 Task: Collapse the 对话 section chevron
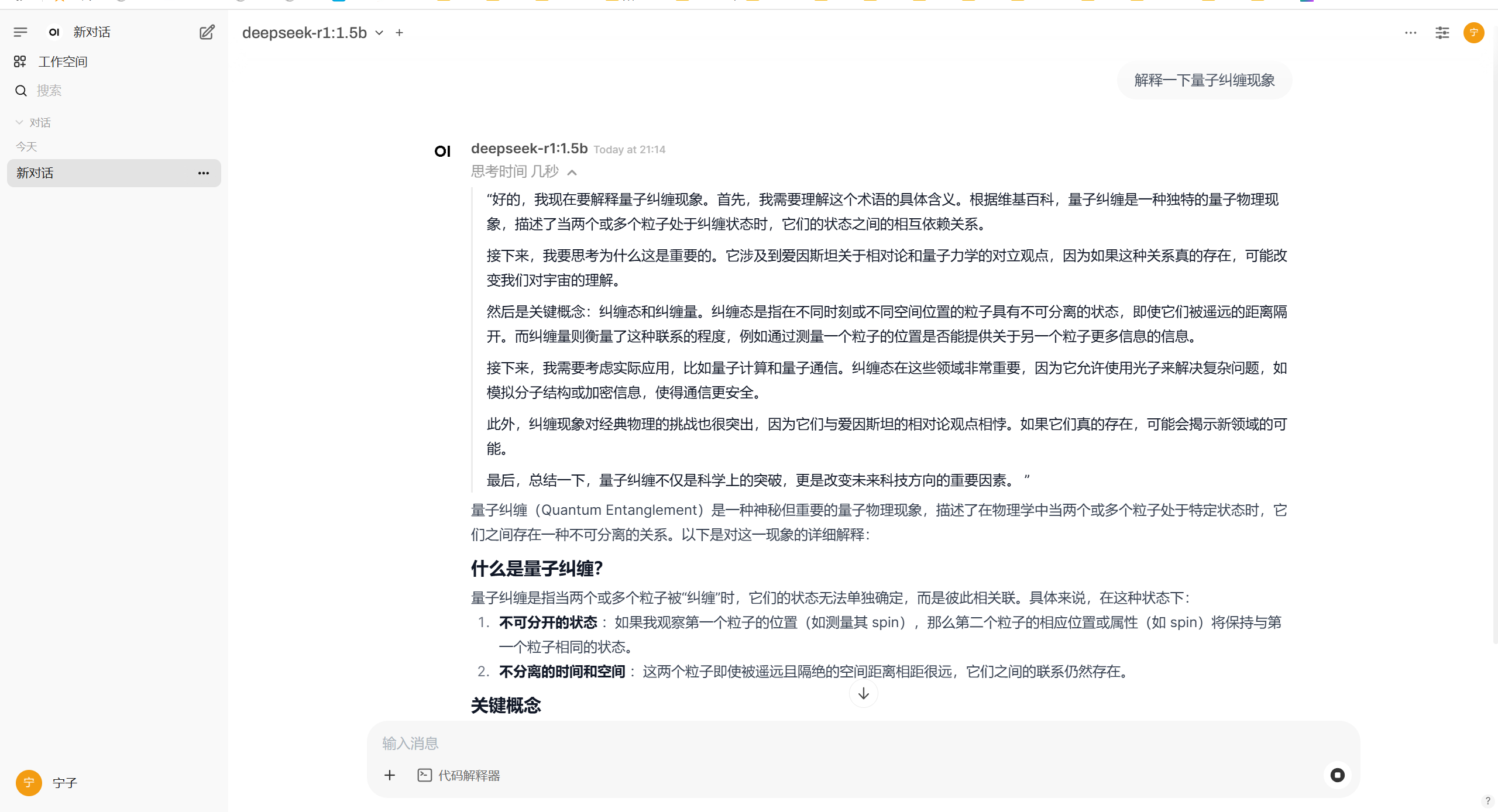[x=19, y=122]
